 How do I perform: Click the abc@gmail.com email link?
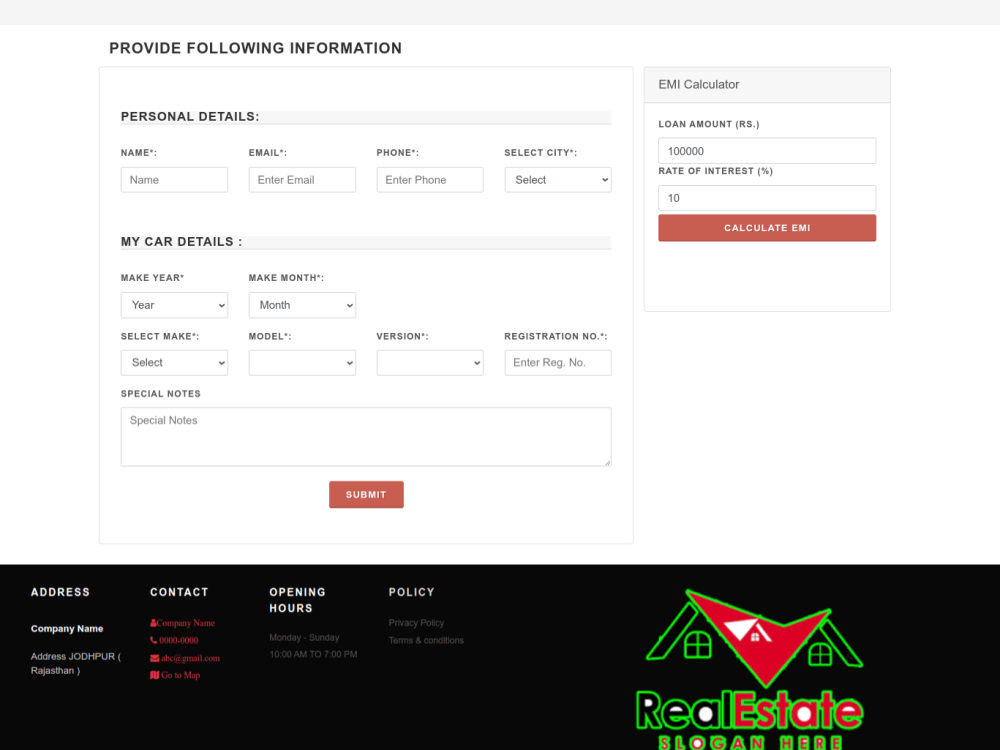190,658
